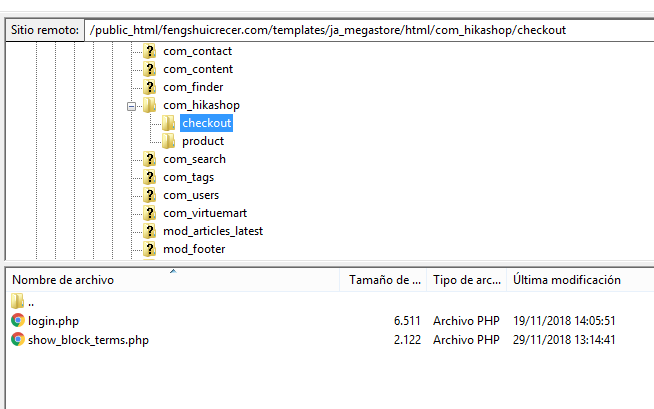Click the Sitio remoto label
654x409 pixels.
pyautogui.click(x=45, y=30)
